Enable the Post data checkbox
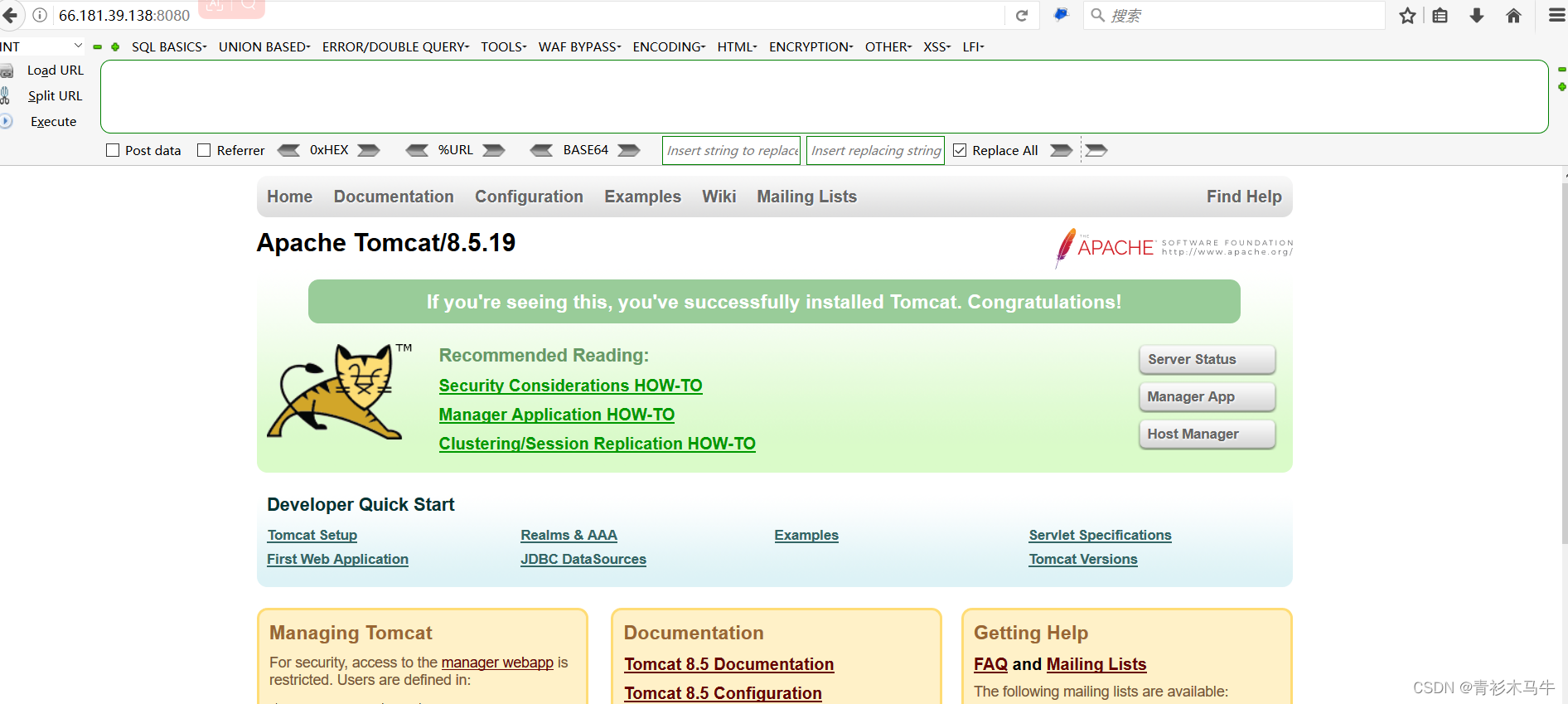 (113, 150)
